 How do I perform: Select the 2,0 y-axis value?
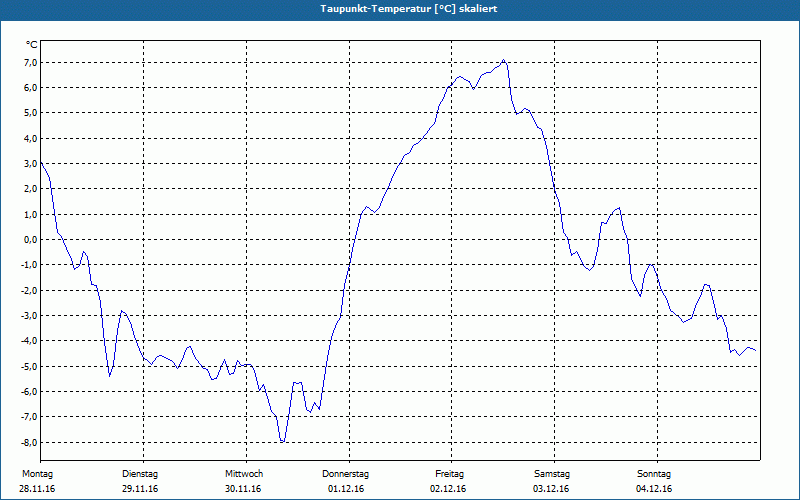pyautogui.click(x=31, y=189)
